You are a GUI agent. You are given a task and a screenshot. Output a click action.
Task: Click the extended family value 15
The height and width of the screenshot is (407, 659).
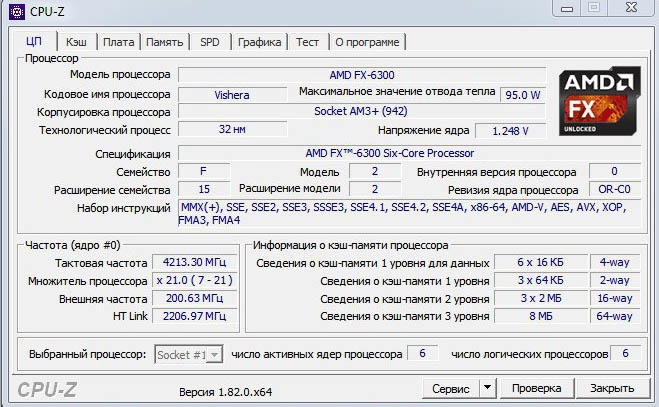(204, 189)
